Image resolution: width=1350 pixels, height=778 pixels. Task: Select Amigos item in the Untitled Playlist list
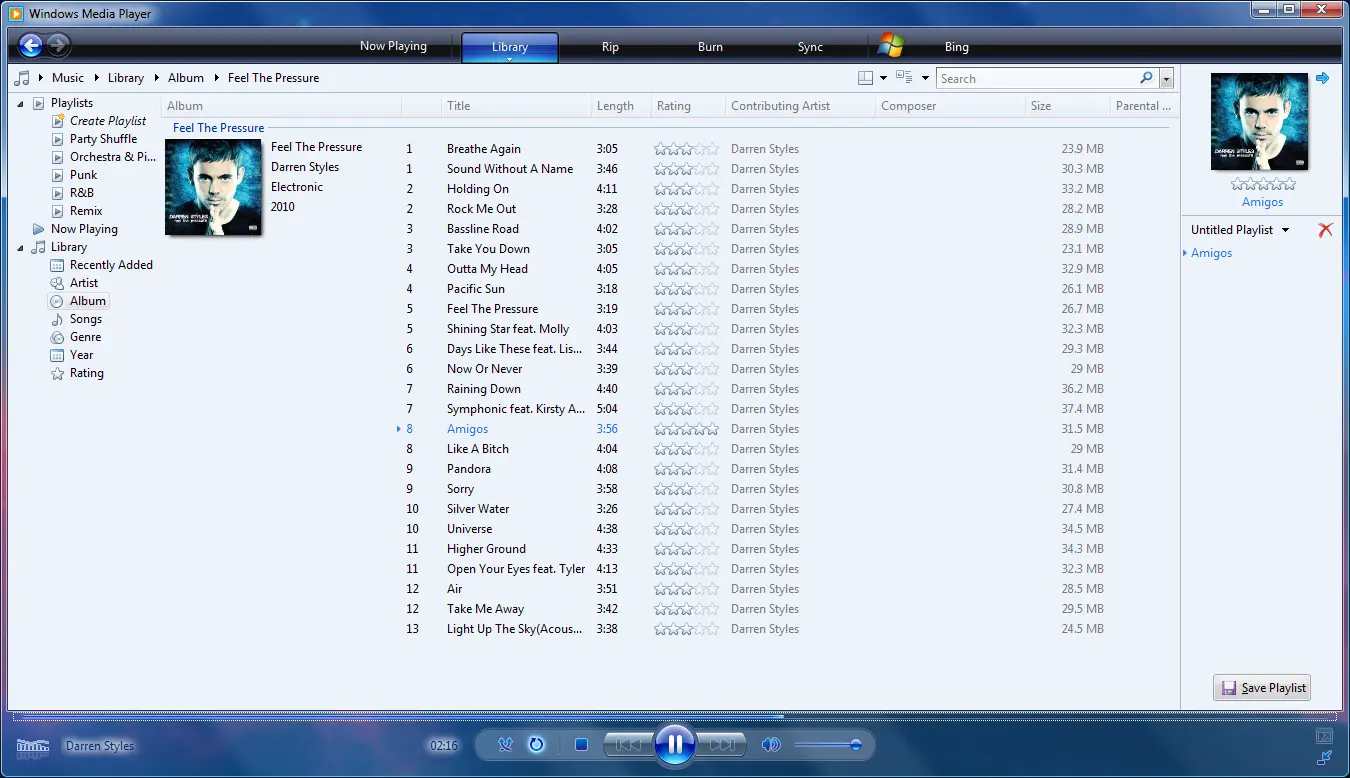point(1211,253)
